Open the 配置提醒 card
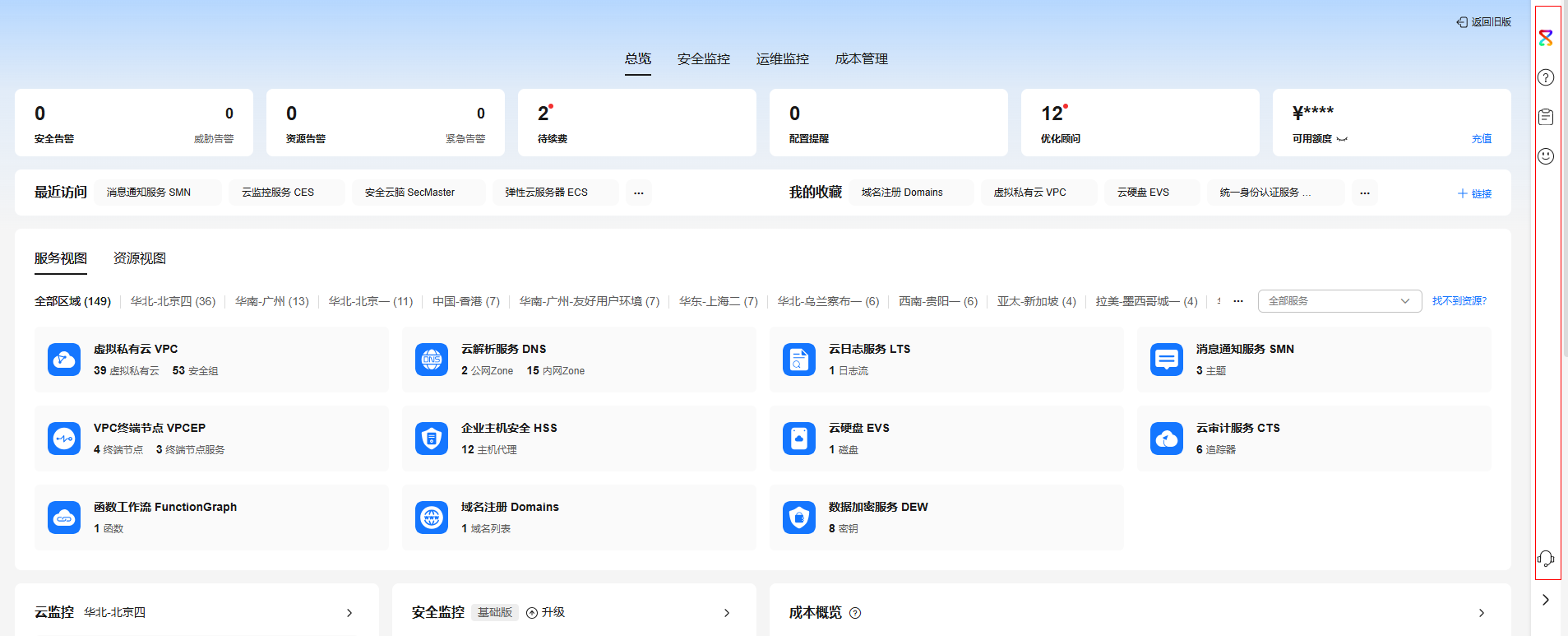This screenshot has width=1568, height=636. (x=889, y=123)
